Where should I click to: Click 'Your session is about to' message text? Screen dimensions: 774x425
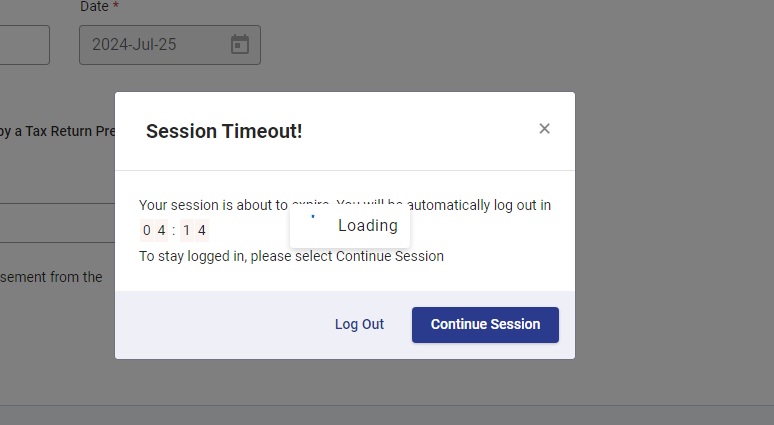[x=213, y=205]
